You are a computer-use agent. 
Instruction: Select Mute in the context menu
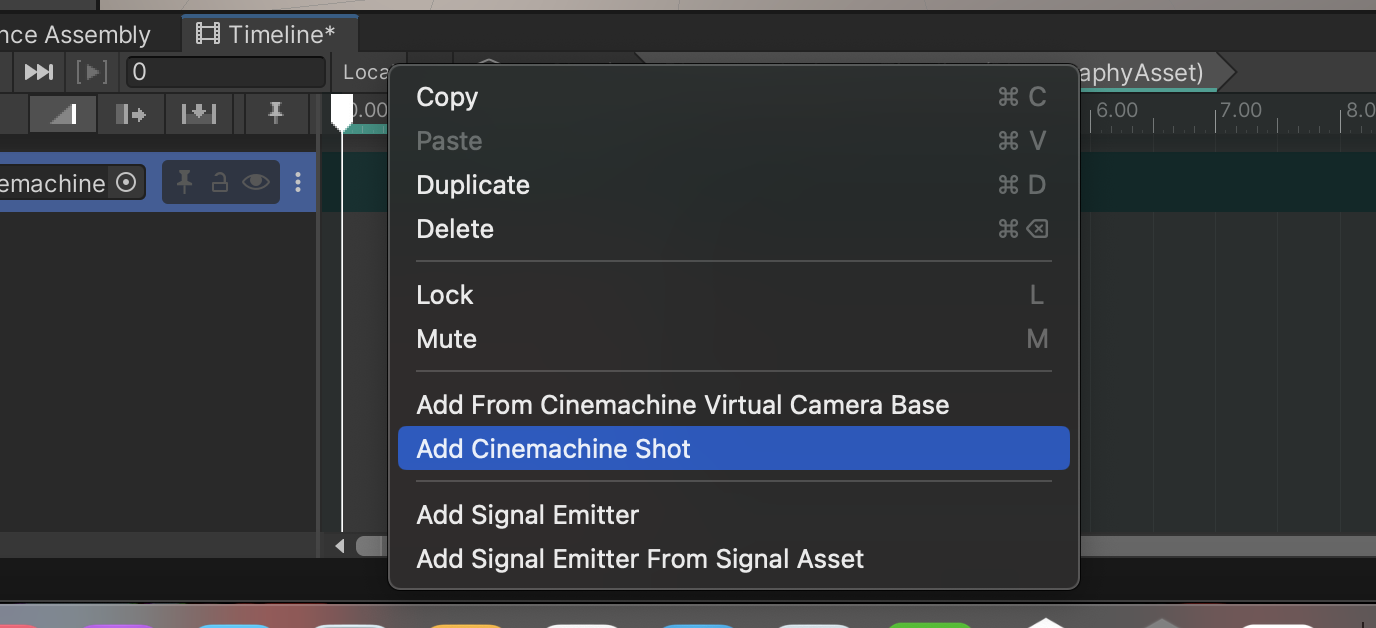click(446, 339)
